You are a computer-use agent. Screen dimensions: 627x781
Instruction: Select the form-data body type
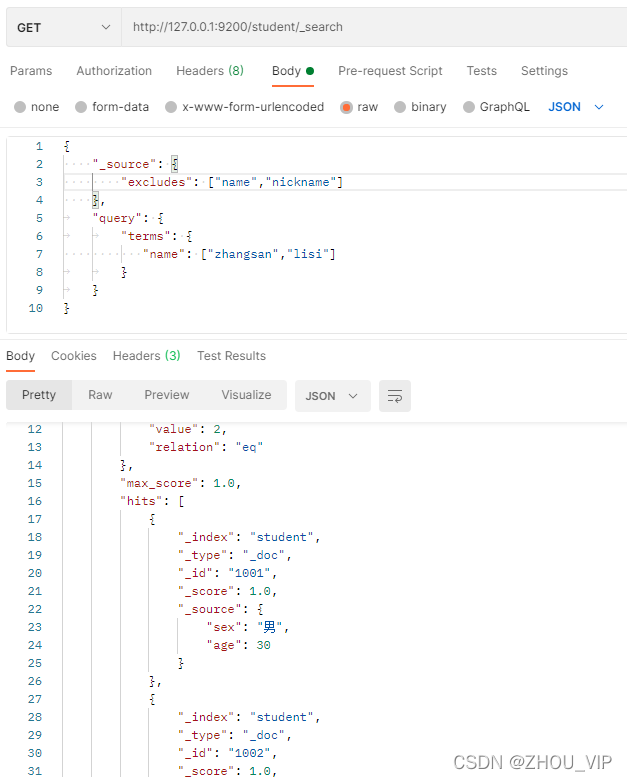click(x=112, y=107)
